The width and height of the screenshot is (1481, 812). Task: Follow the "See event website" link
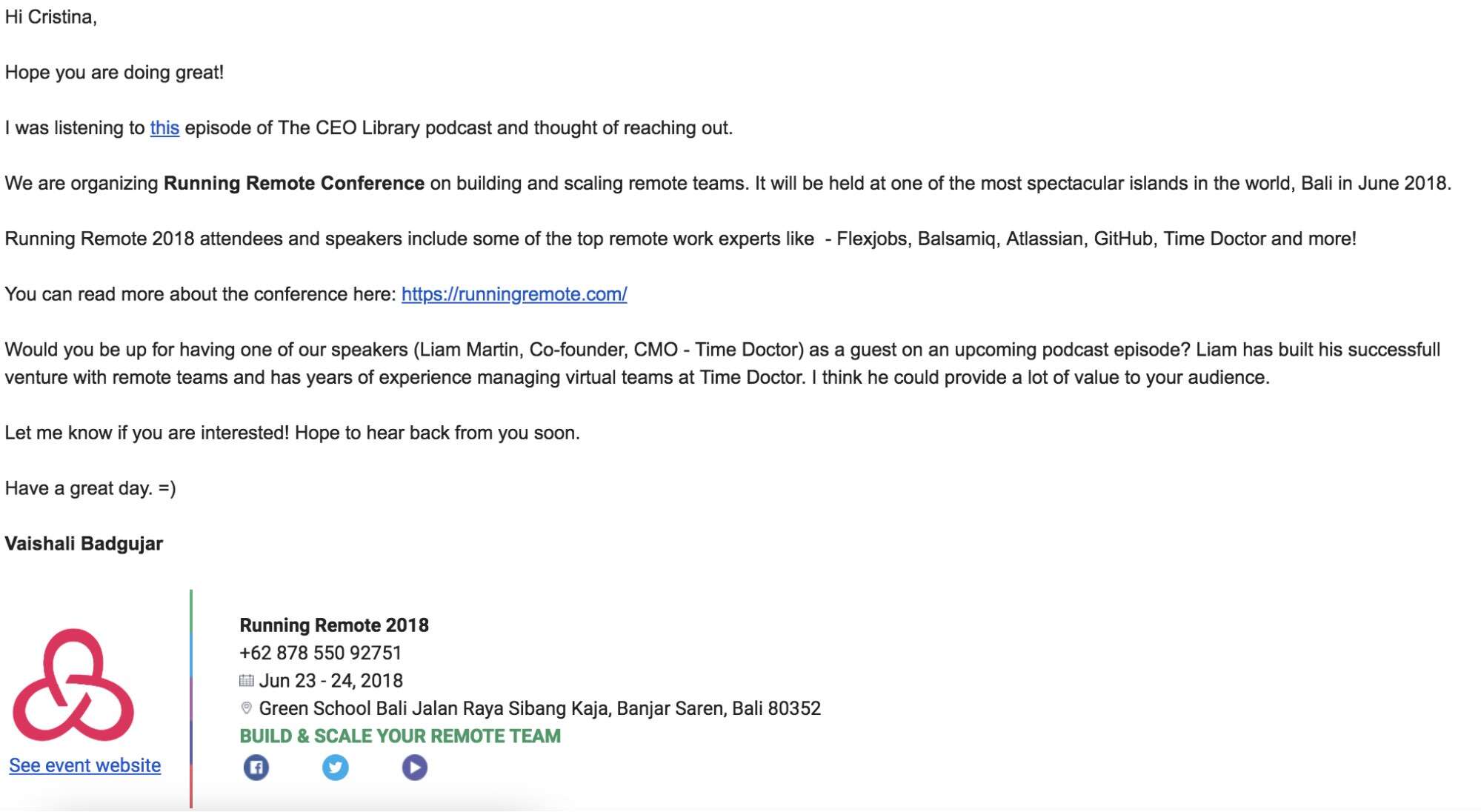(85, 765)
